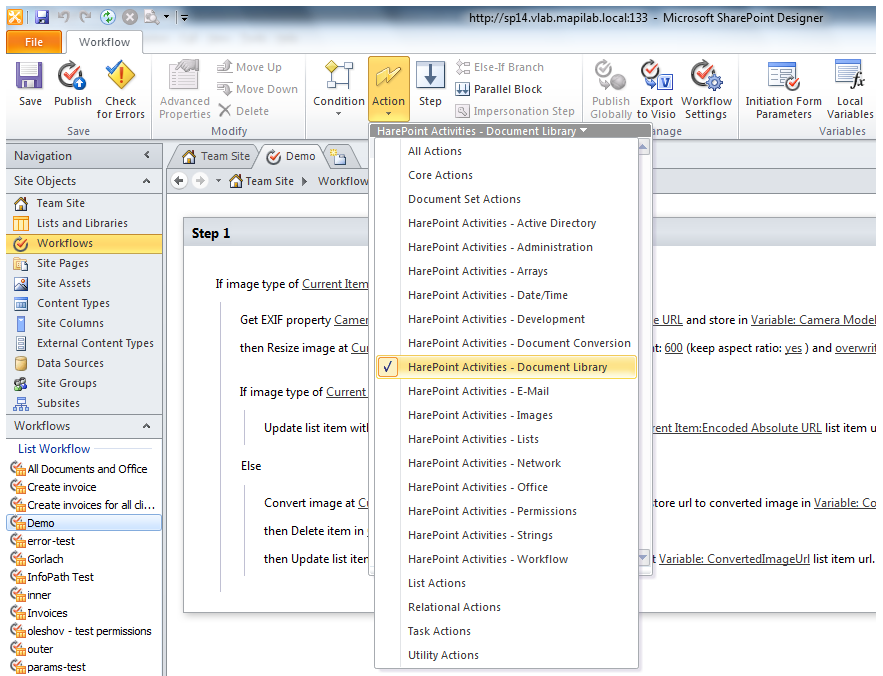Expand the Action dropdown arrow
Image resolution: width=883 pixels, height=676 pixels.
[388, 114]
